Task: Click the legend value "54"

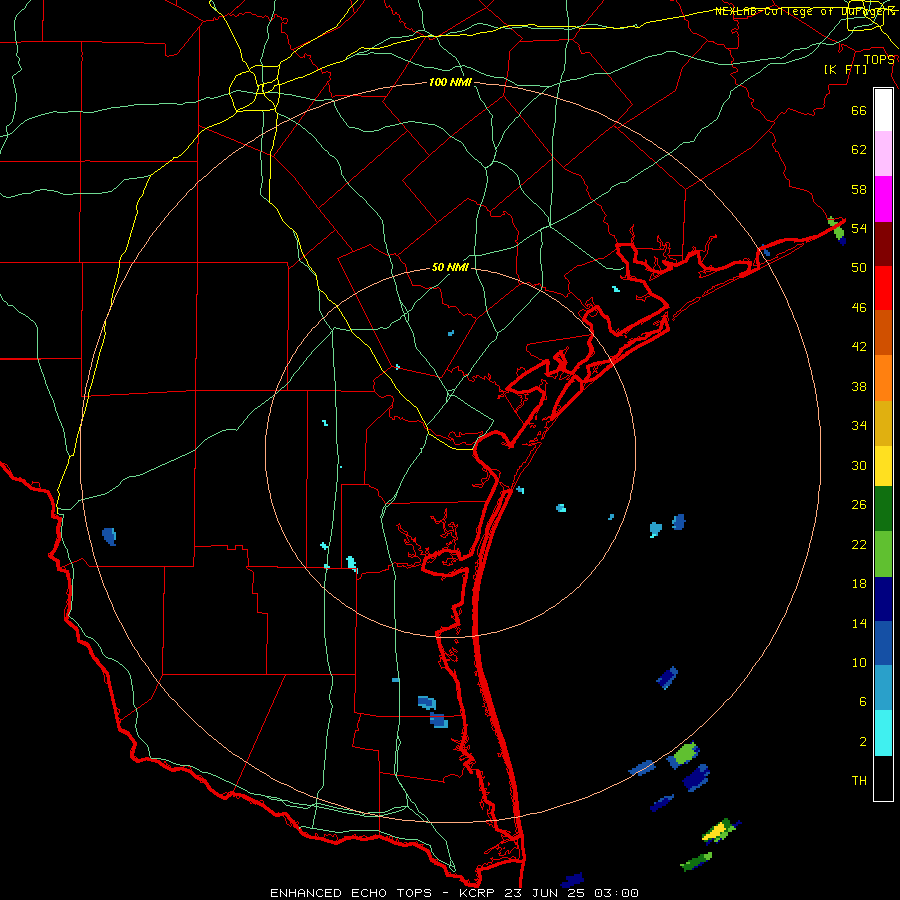Action: (859, 228)
